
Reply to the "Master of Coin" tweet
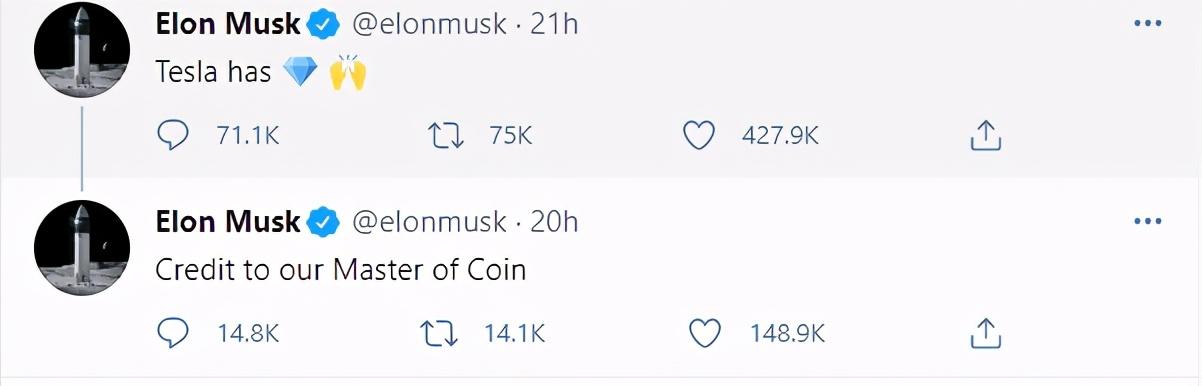[174, 332]
